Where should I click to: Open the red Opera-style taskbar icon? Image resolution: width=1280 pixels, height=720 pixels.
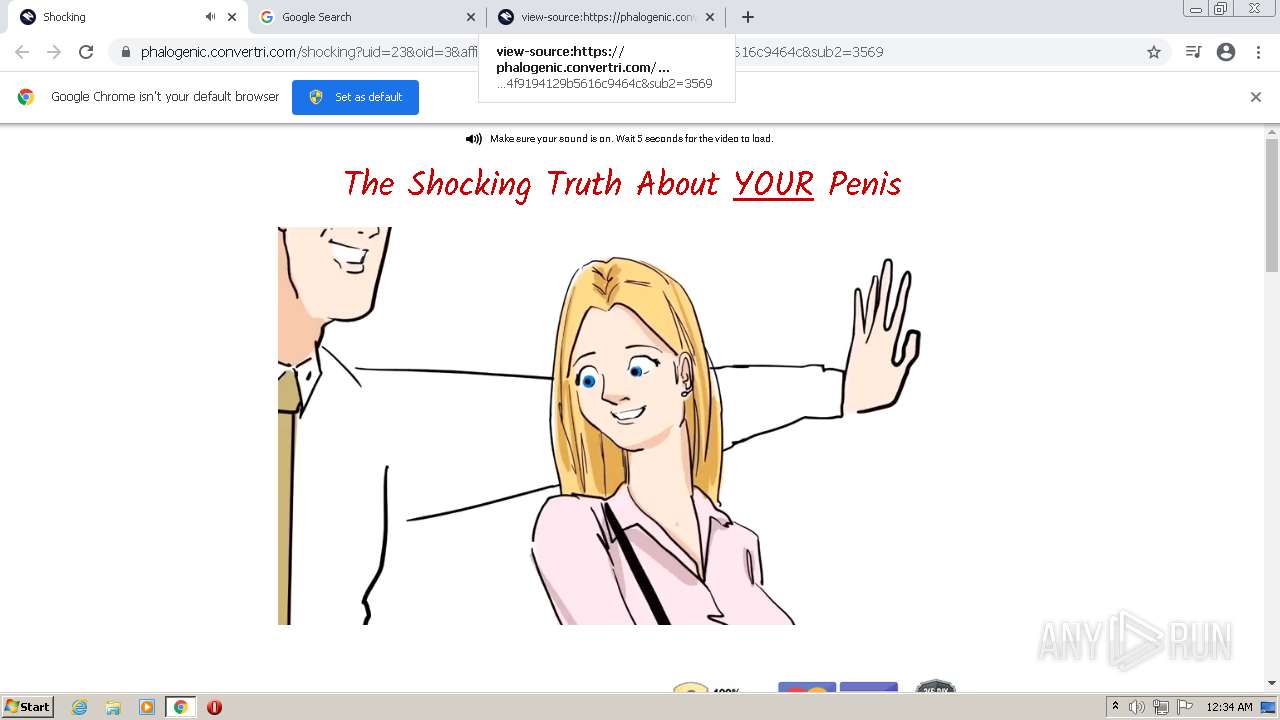(x=214, y=707)
